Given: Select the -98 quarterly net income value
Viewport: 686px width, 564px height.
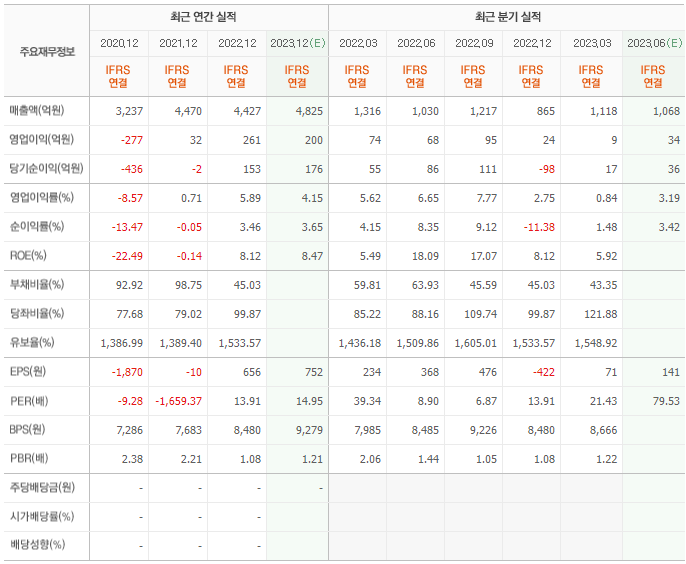Looking at the screenshot, I should (546, 169).
